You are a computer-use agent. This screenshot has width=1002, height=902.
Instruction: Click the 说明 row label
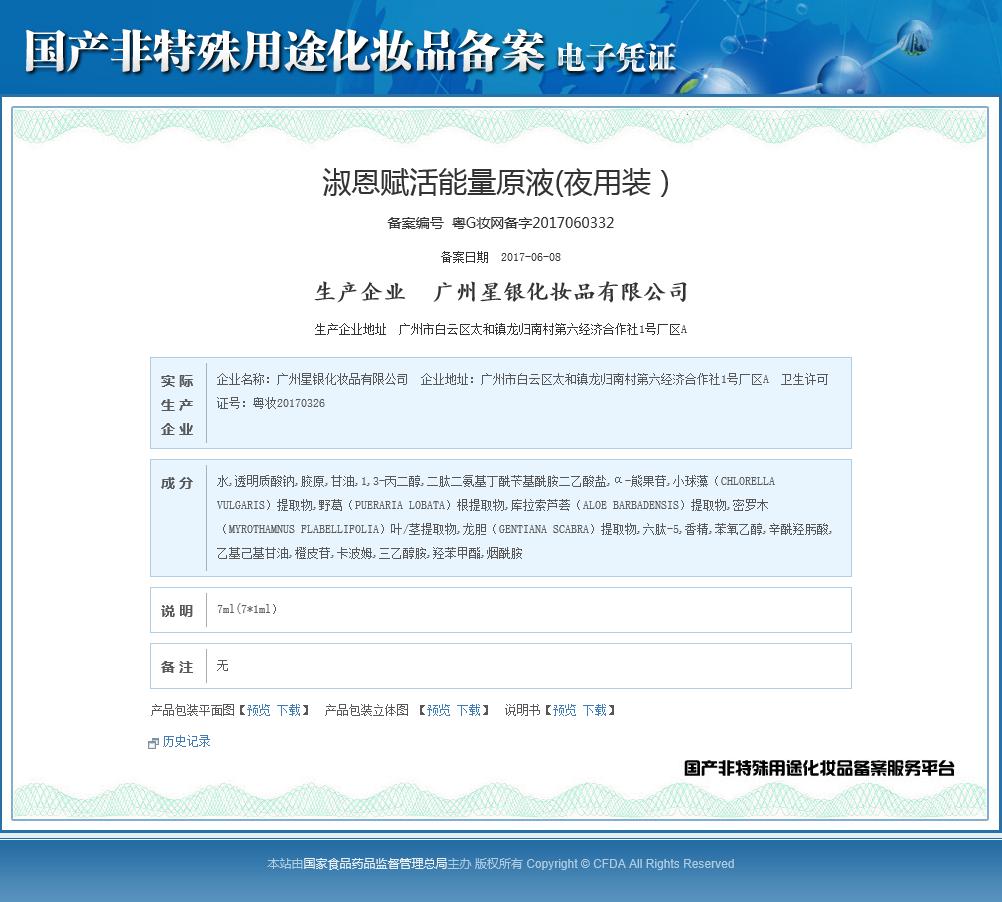(177, 611)
